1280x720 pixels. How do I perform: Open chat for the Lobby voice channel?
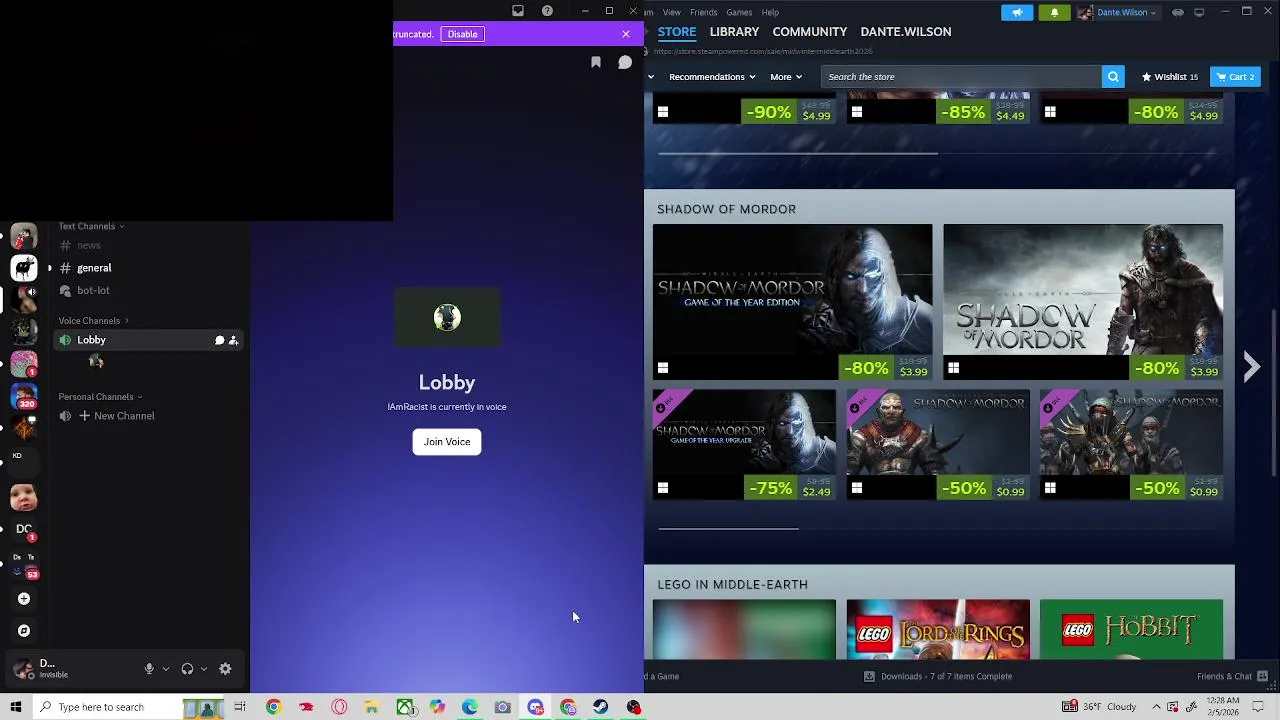(219, 340)
